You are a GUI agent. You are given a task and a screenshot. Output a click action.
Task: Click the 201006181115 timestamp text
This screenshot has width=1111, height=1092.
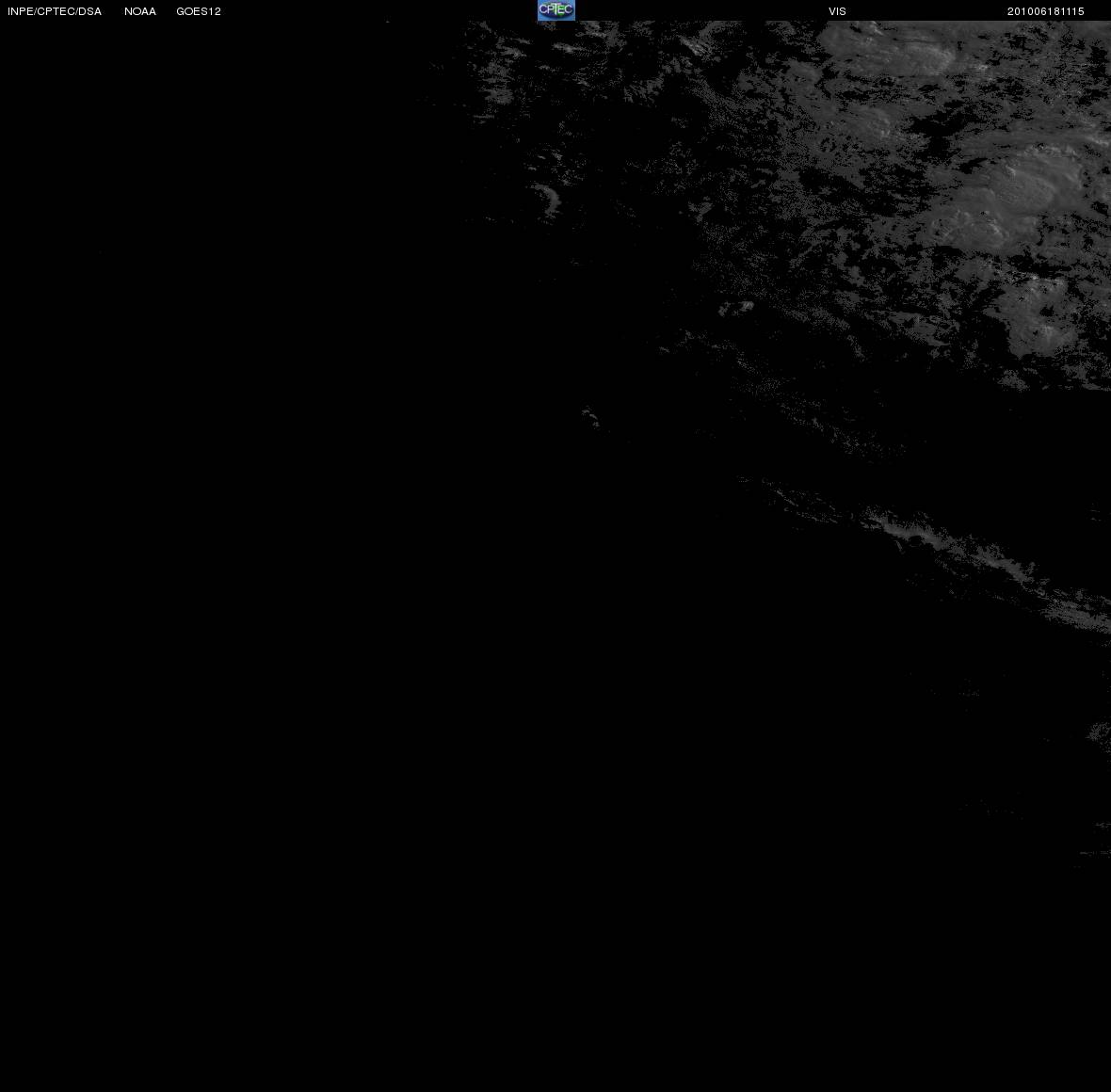coord(1045,11)
